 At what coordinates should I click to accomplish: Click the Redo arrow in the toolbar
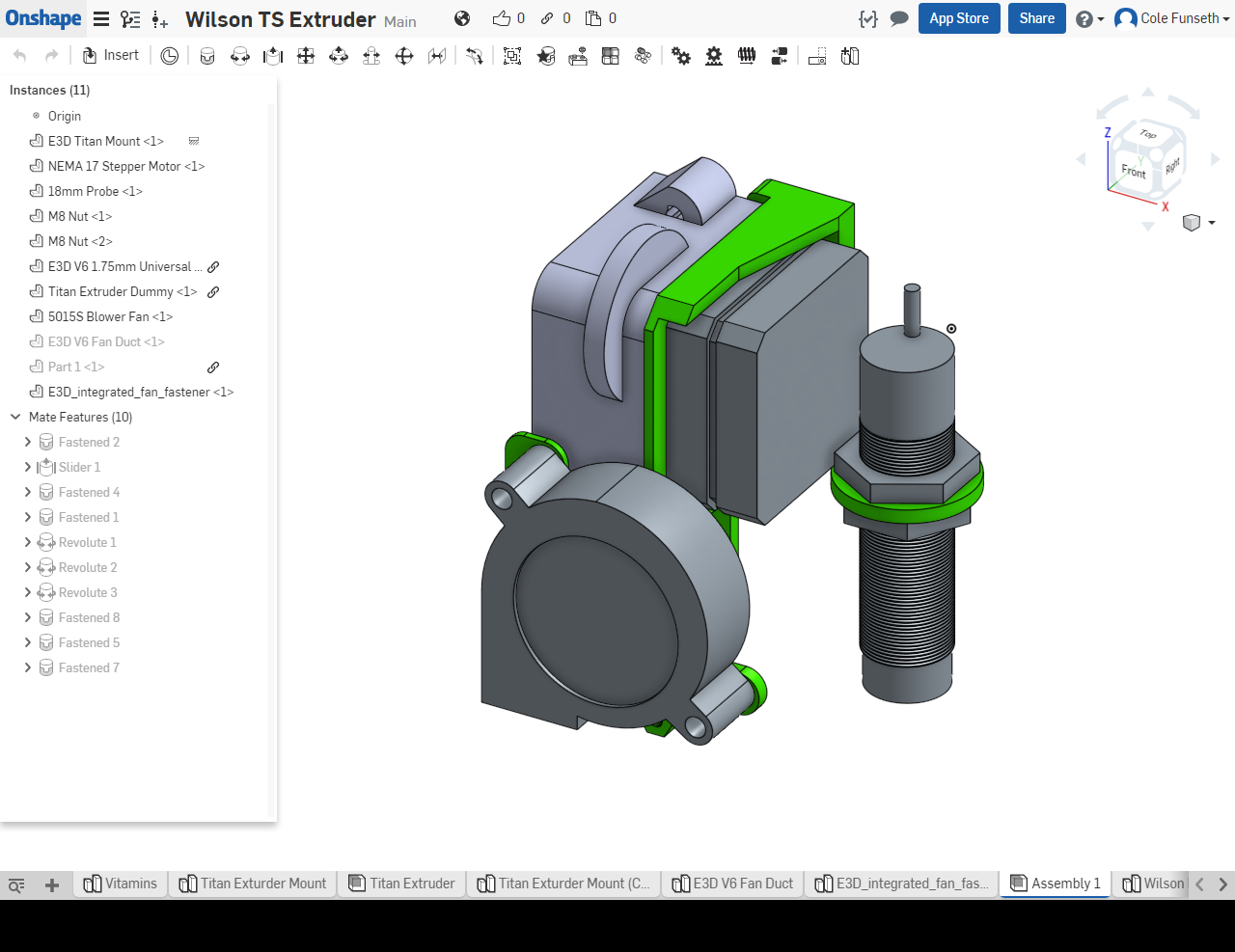pyautogui.click(x=52, y=56)
